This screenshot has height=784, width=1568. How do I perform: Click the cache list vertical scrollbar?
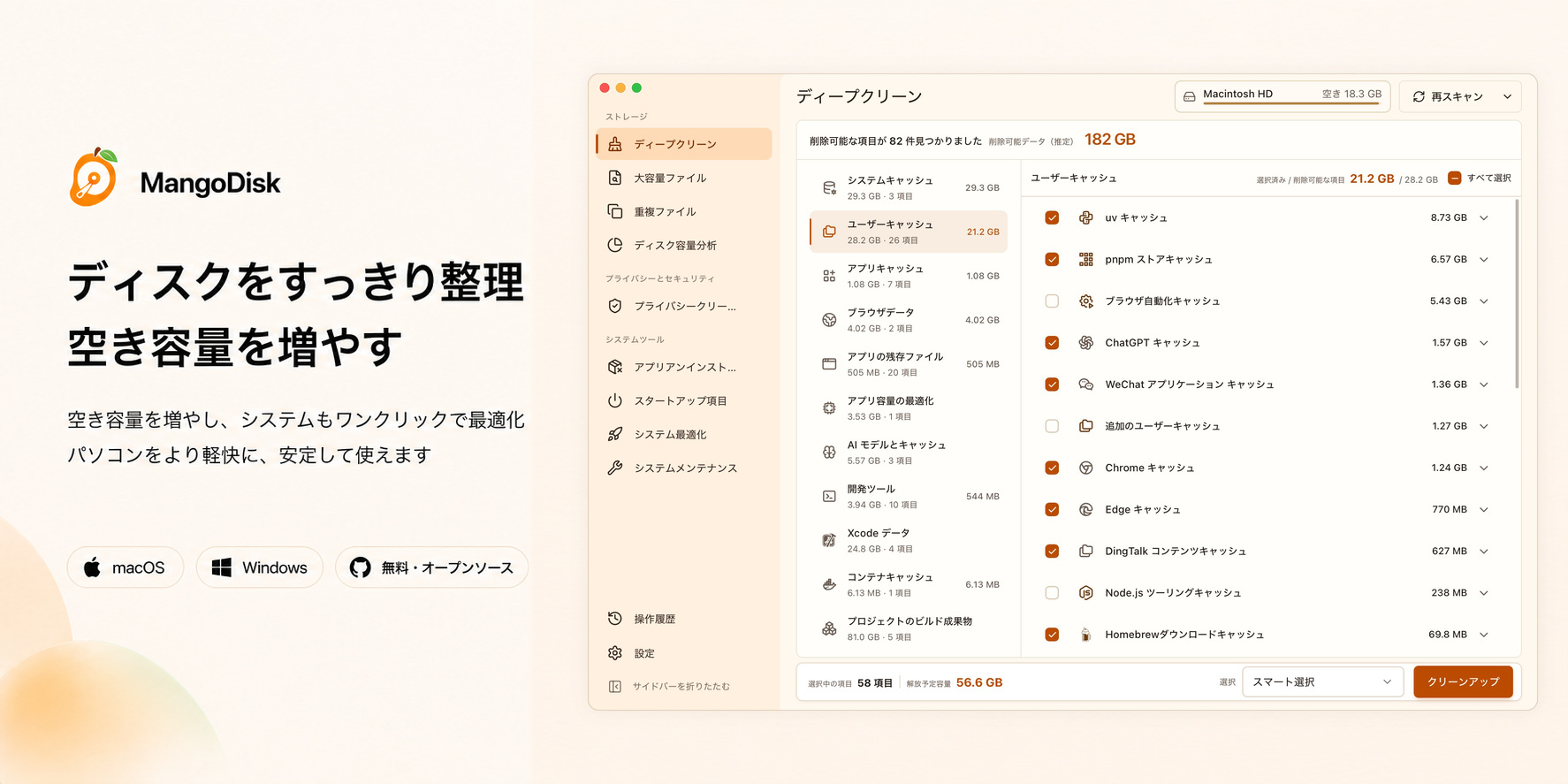coord(1517,293)
